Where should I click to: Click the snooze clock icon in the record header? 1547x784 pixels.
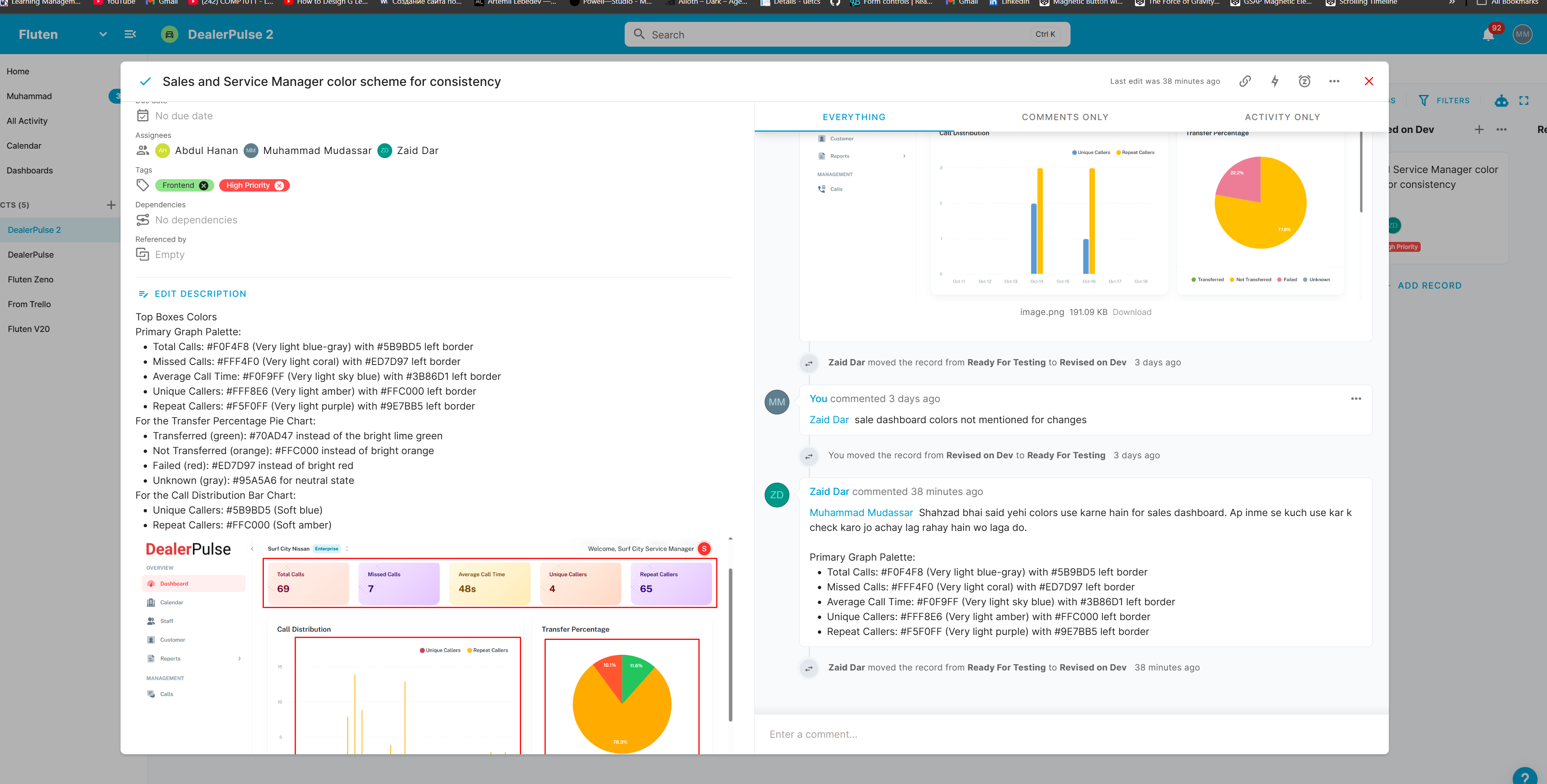tap(1304, 81)
